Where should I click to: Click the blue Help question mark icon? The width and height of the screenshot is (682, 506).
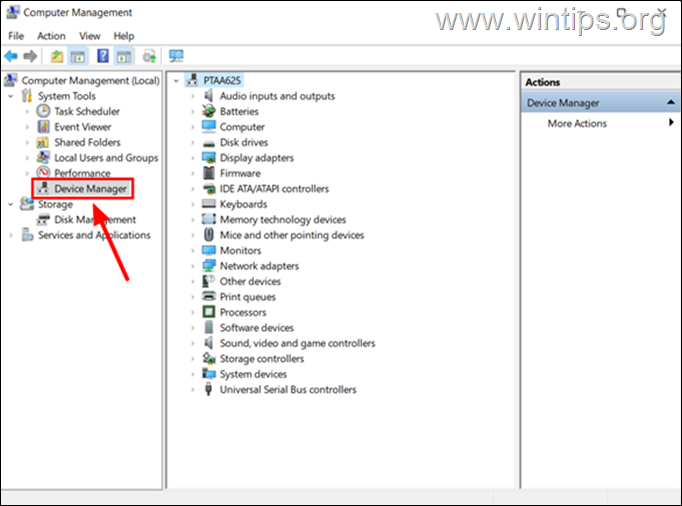[103, 56]
